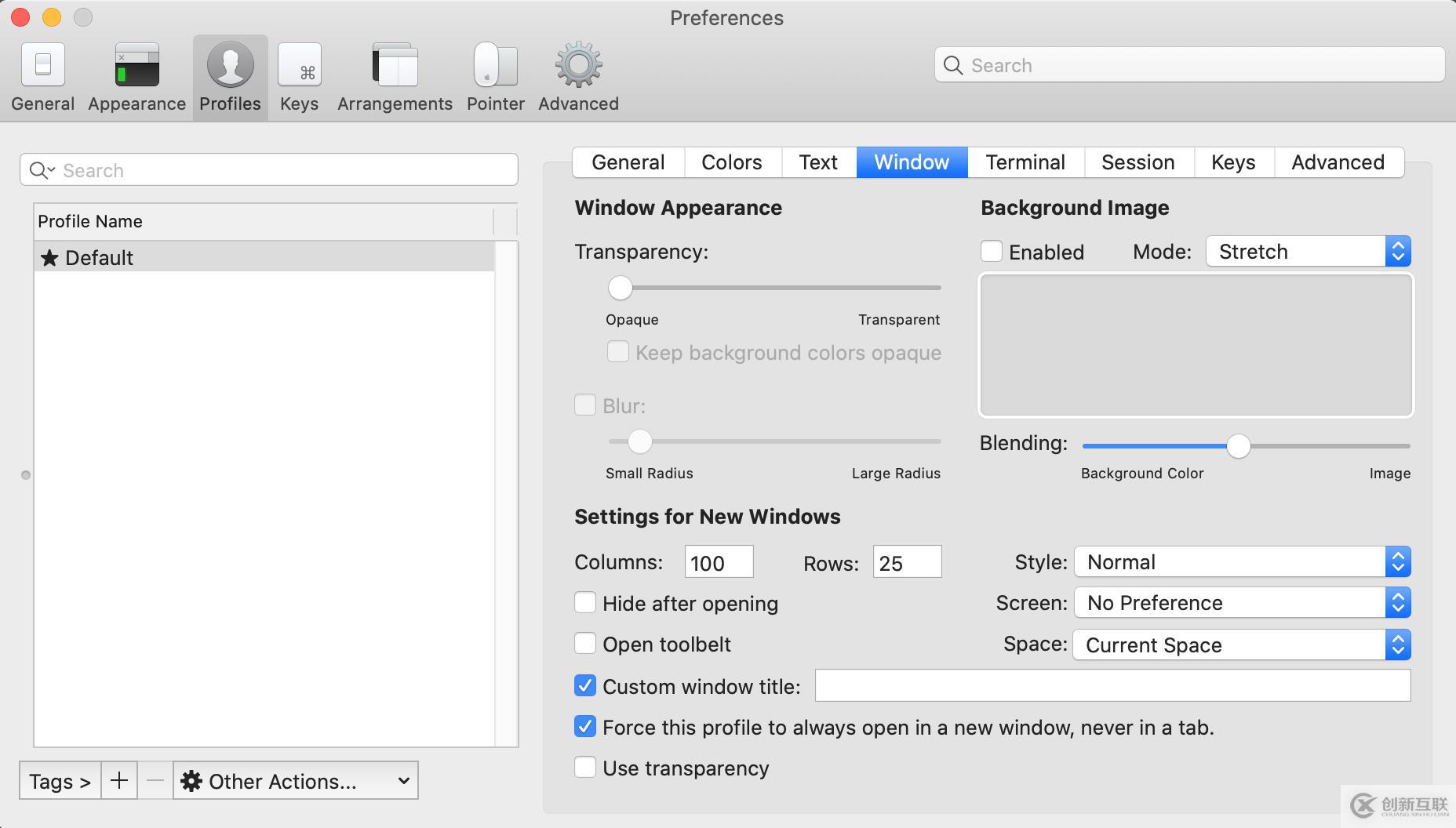Uncheck Custom window title
The image size is (1456, 828).
[584, 685]
